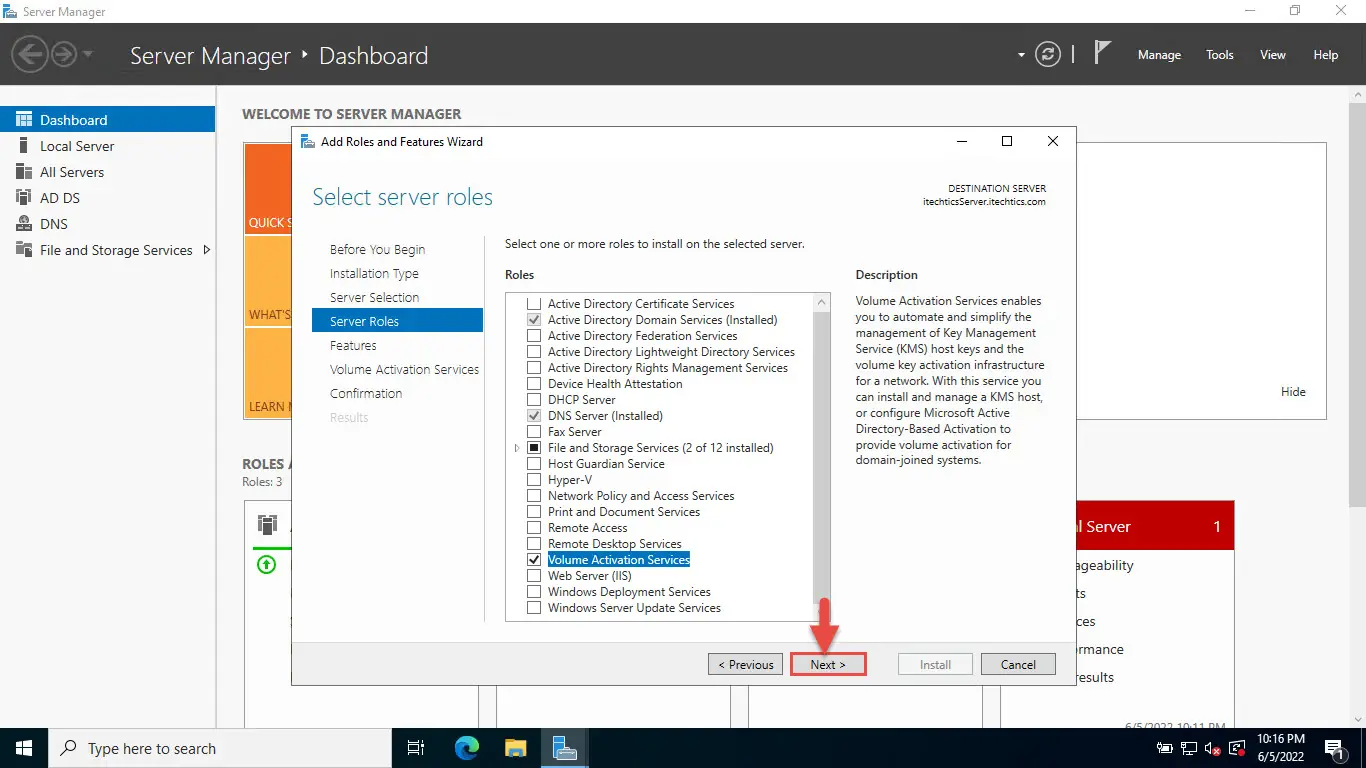Click the back navigation arrow in Server Manager
This screenshot has width=1366, height=768.
click(x=31, y=54)
